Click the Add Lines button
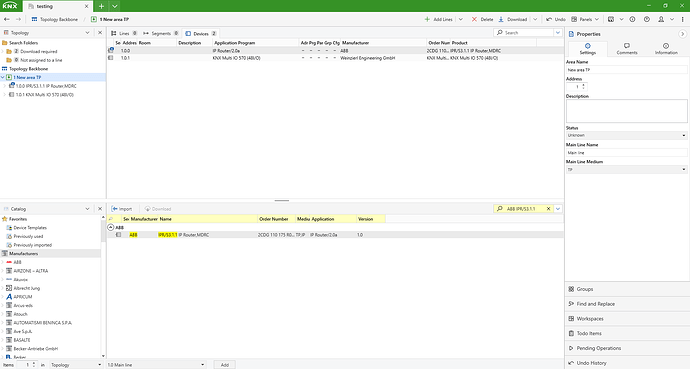Screen dimensions: 690x369 pos(438,19)
